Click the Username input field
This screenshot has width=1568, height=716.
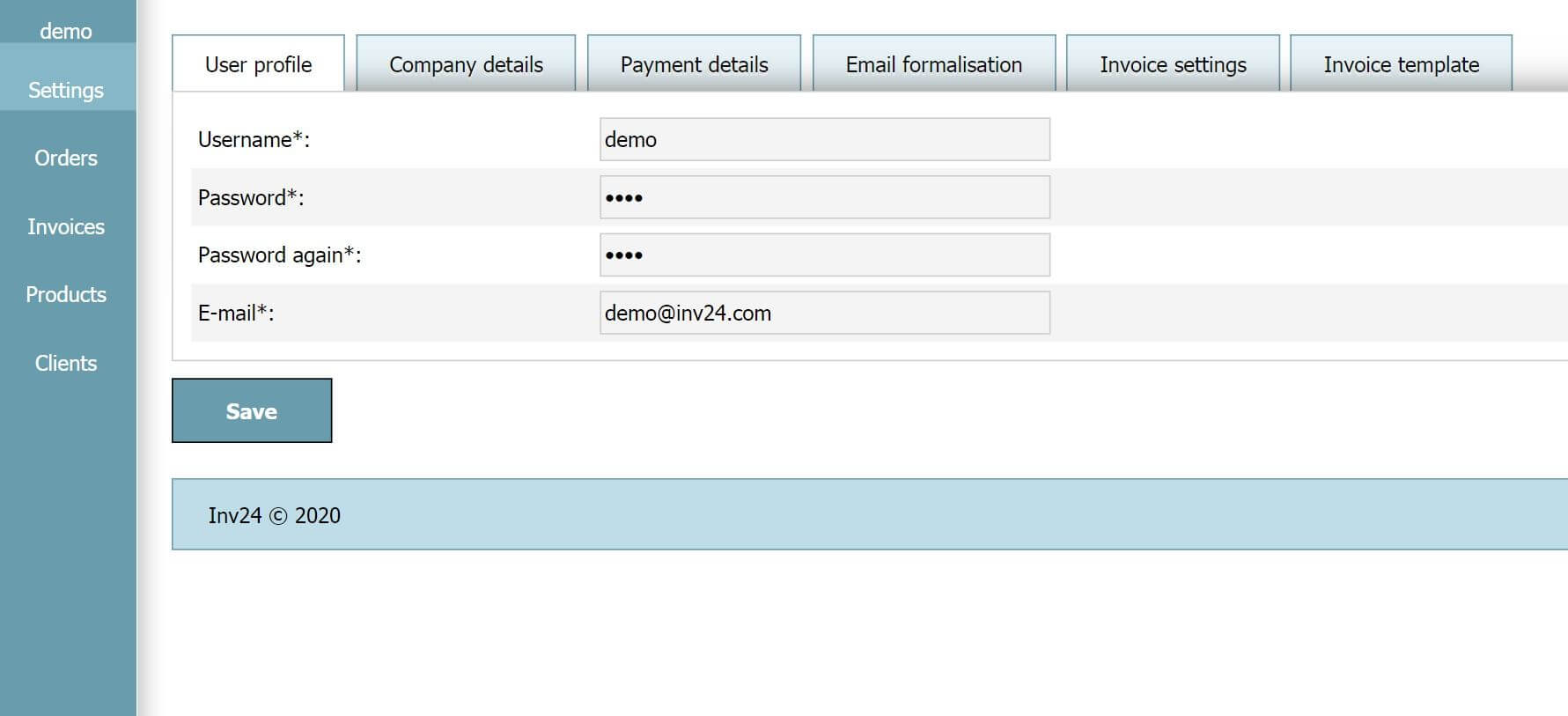(x=825, y=139)
